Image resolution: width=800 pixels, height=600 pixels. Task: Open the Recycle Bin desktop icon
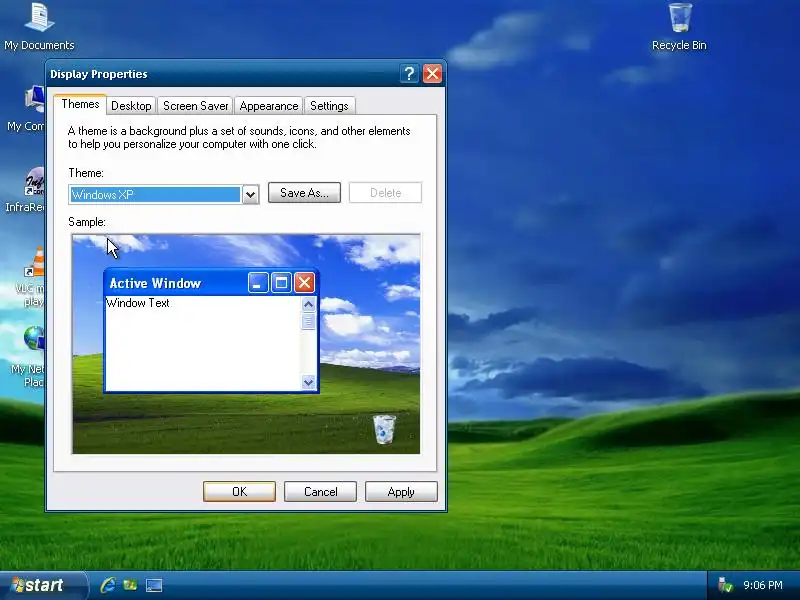[679, 27]
